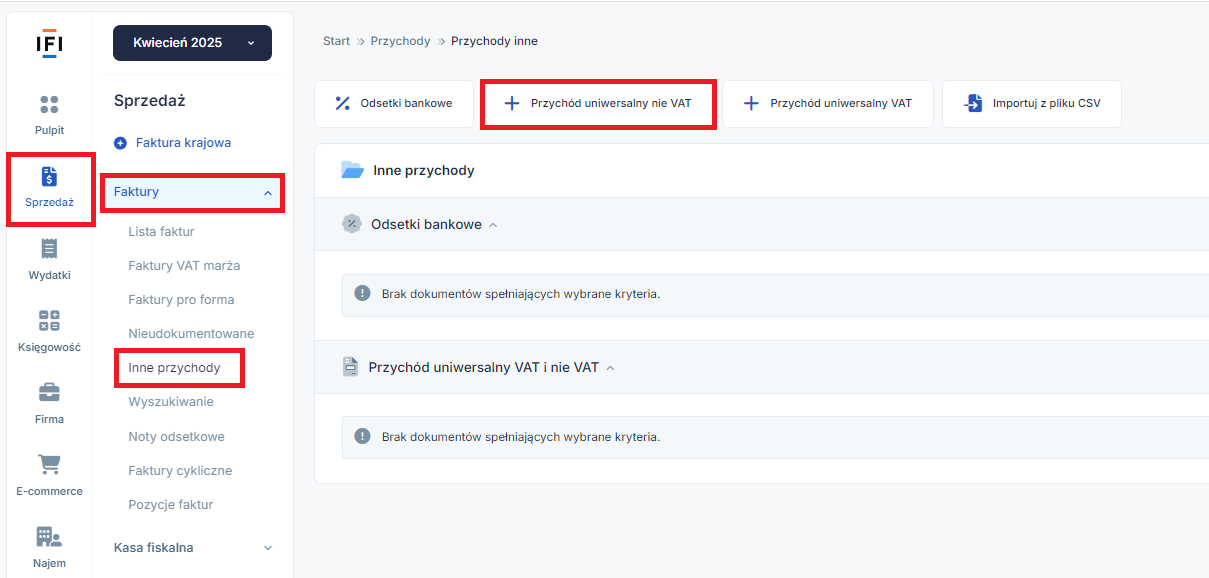Open Księgowość calculator icon
Screen dimensions: 1209x578
coord(49,321)
